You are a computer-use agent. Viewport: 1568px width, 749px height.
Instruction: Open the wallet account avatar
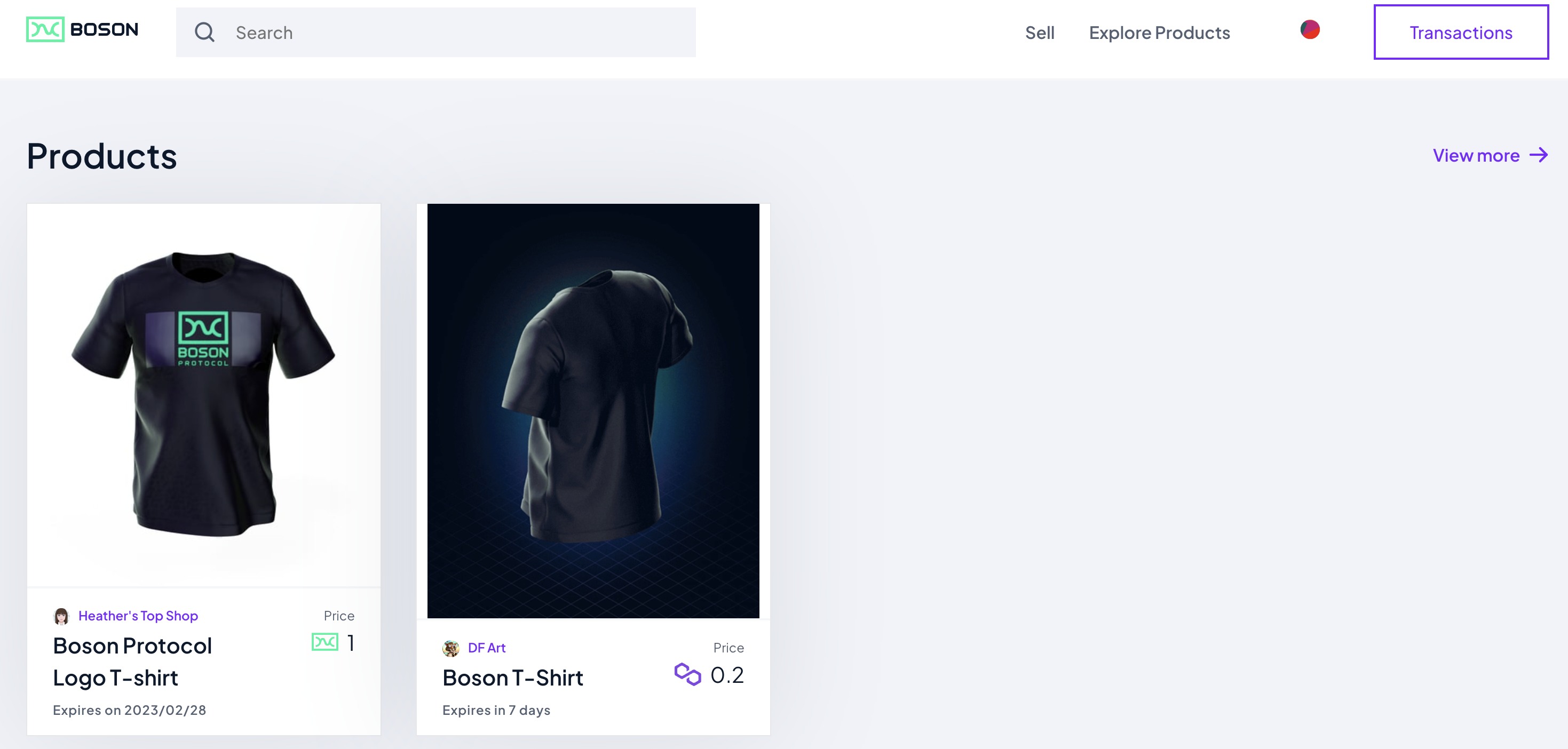[1309, 29]
